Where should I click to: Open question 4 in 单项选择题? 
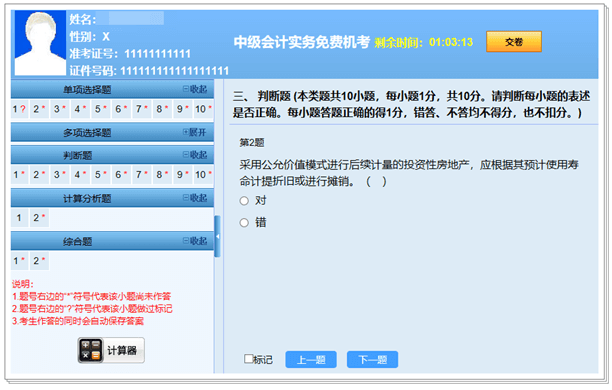coord(80,109)
